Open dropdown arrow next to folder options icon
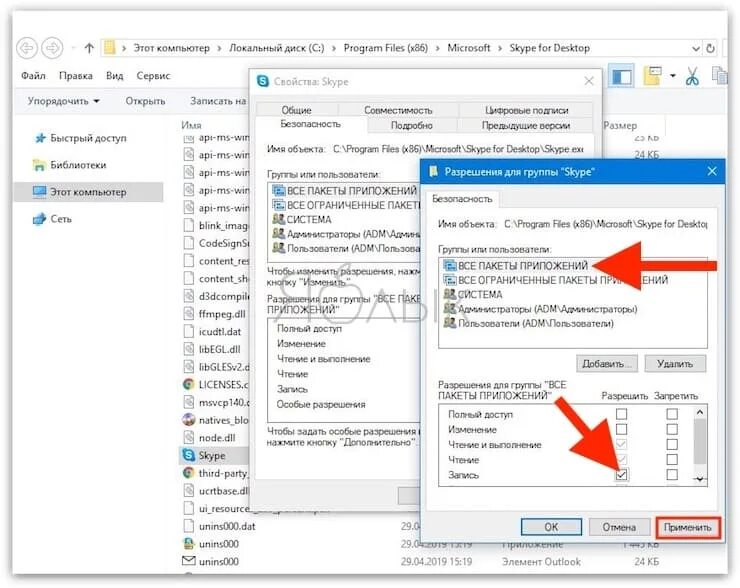The image size is (740, 588). click(x=673, y=76)
